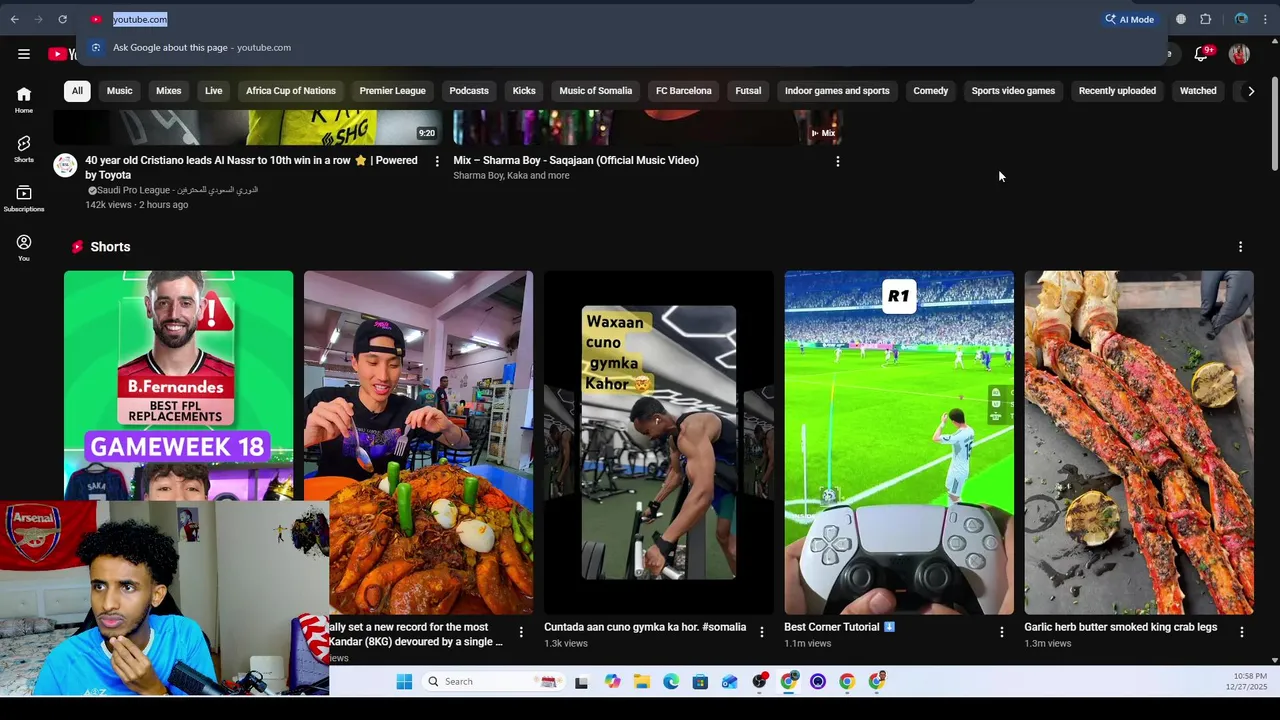The width and height of the screenshot is (1280, 720).
Task: Select the Watched chip
Action: [1198, 91]
